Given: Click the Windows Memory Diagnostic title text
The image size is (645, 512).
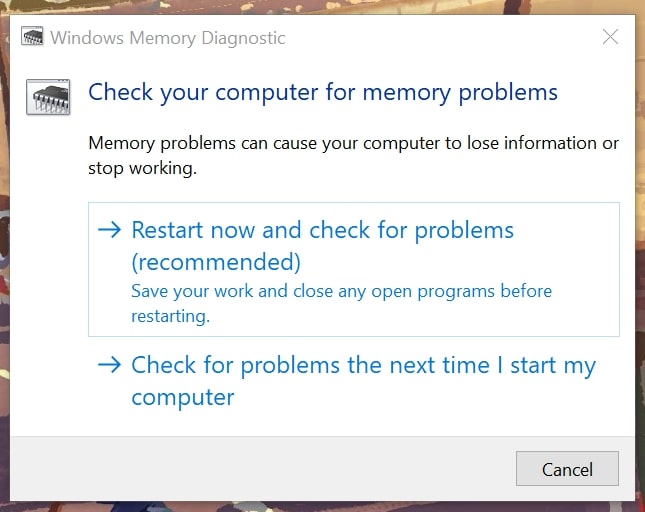Looking at the screenshot, I should (167, 38).
